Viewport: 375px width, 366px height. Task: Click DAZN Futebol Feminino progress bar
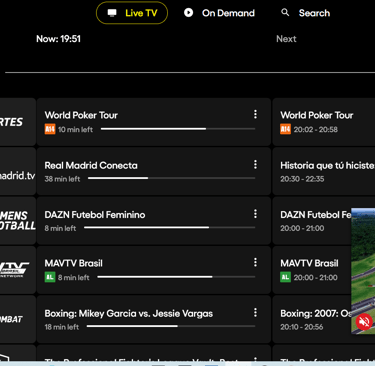[x=170, y=228]
